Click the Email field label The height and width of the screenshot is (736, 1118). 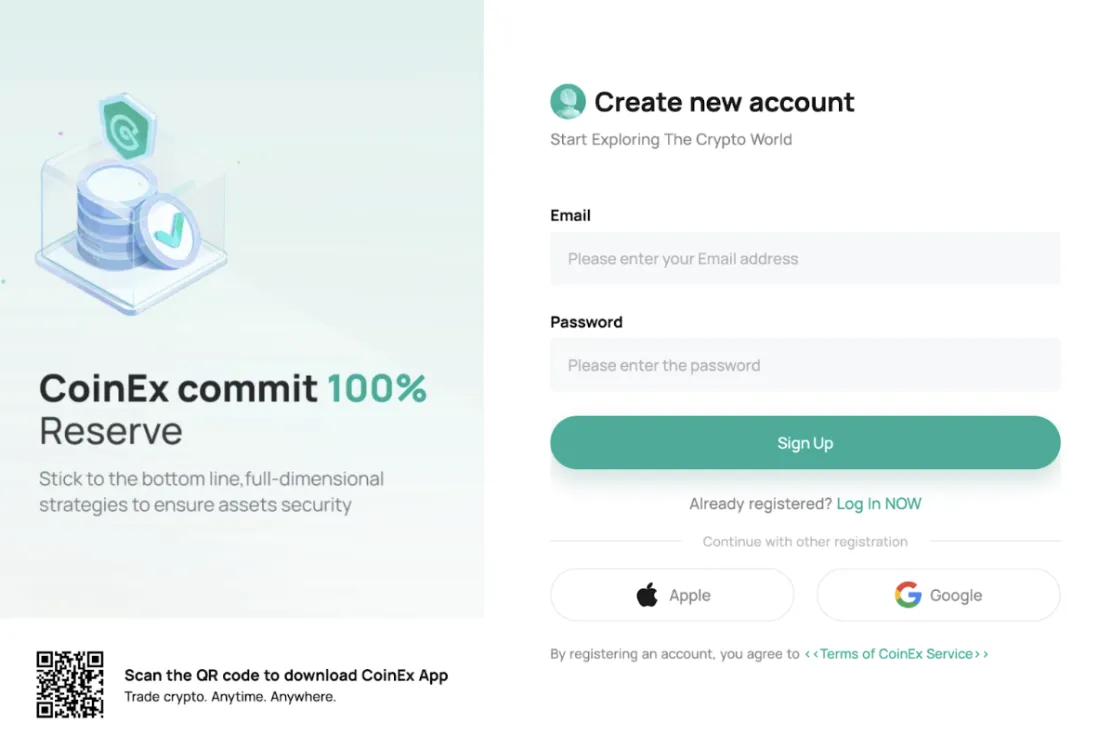pos(570,215)
